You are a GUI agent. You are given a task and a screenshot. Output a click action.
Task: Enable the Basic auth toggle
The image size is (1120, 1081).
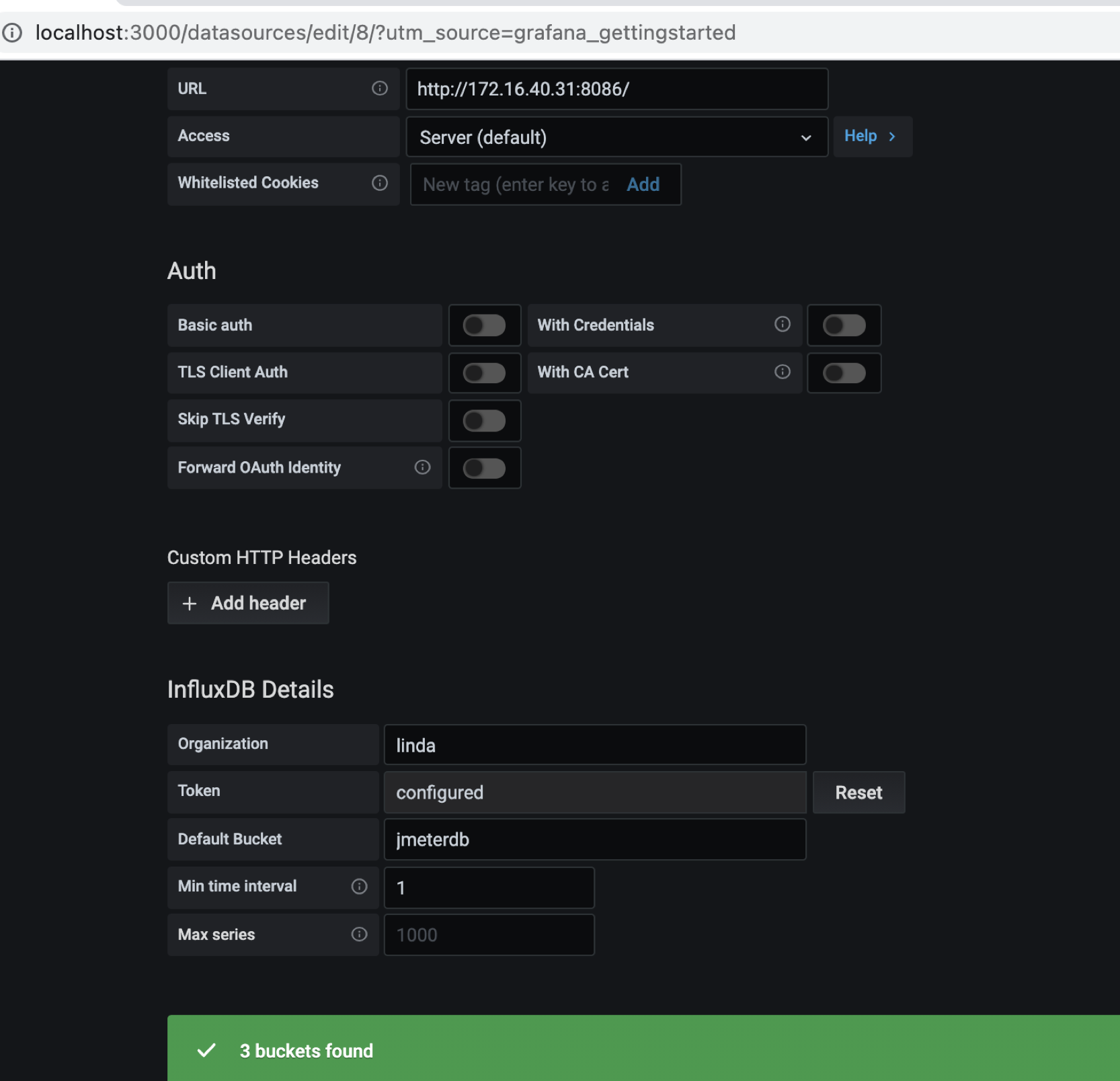tap(484, 325)
